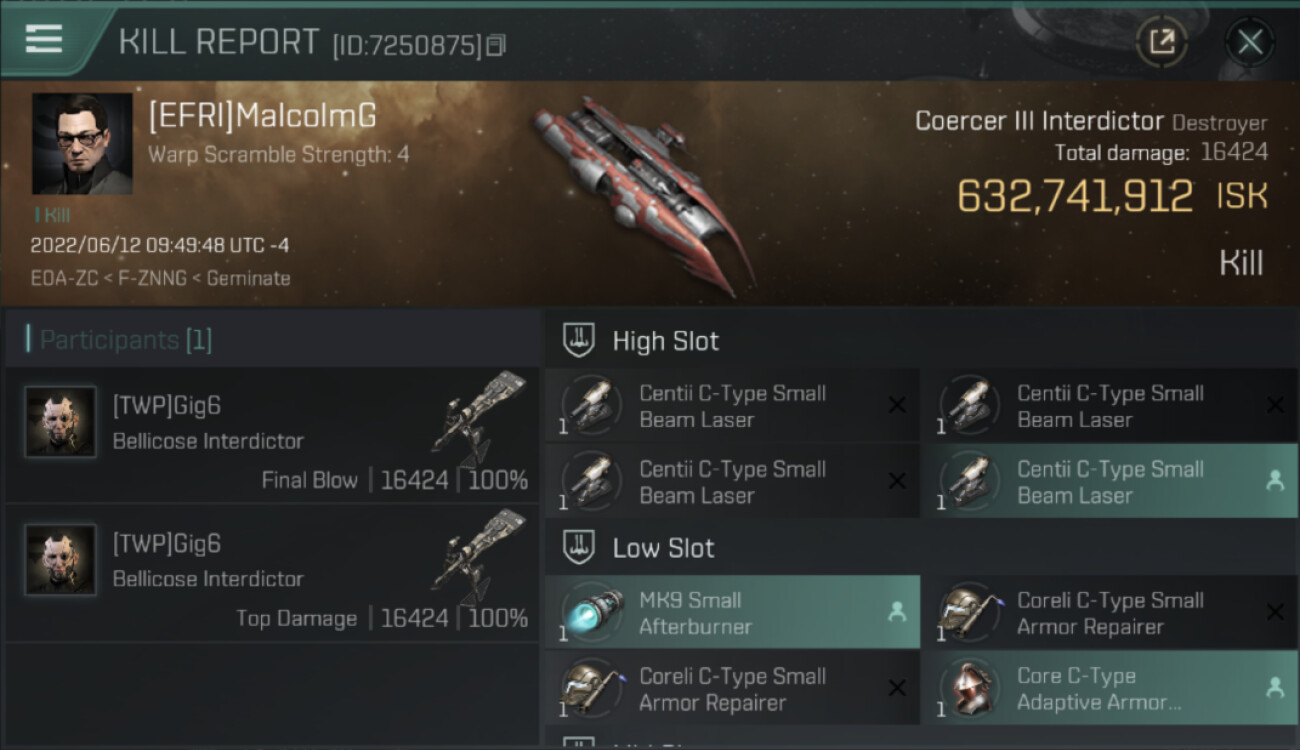
Task: Open Gig6's Final Blow entry
Action: pyautogui.click(x=272, y=434)
